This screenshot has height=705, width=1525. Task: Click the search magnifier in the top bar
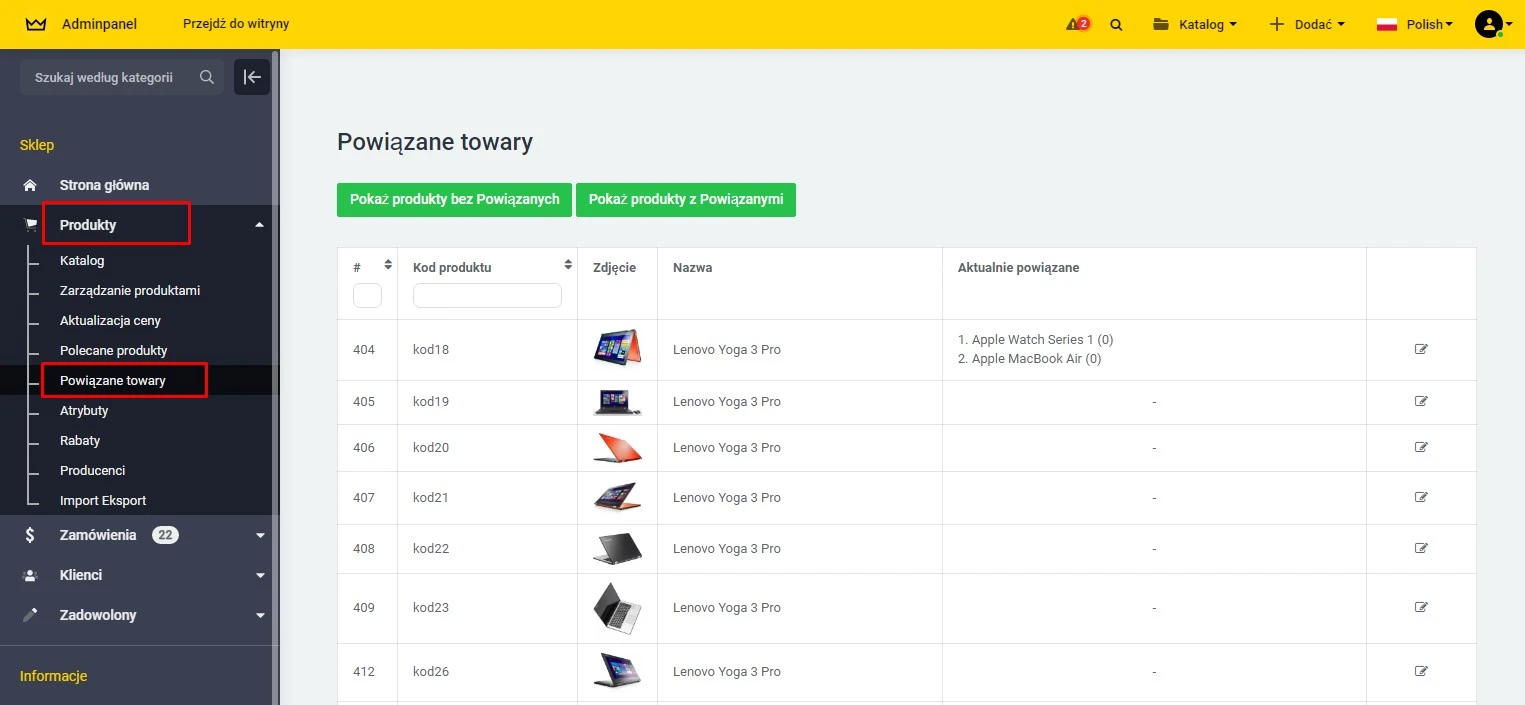click(x=1116, y=24)
